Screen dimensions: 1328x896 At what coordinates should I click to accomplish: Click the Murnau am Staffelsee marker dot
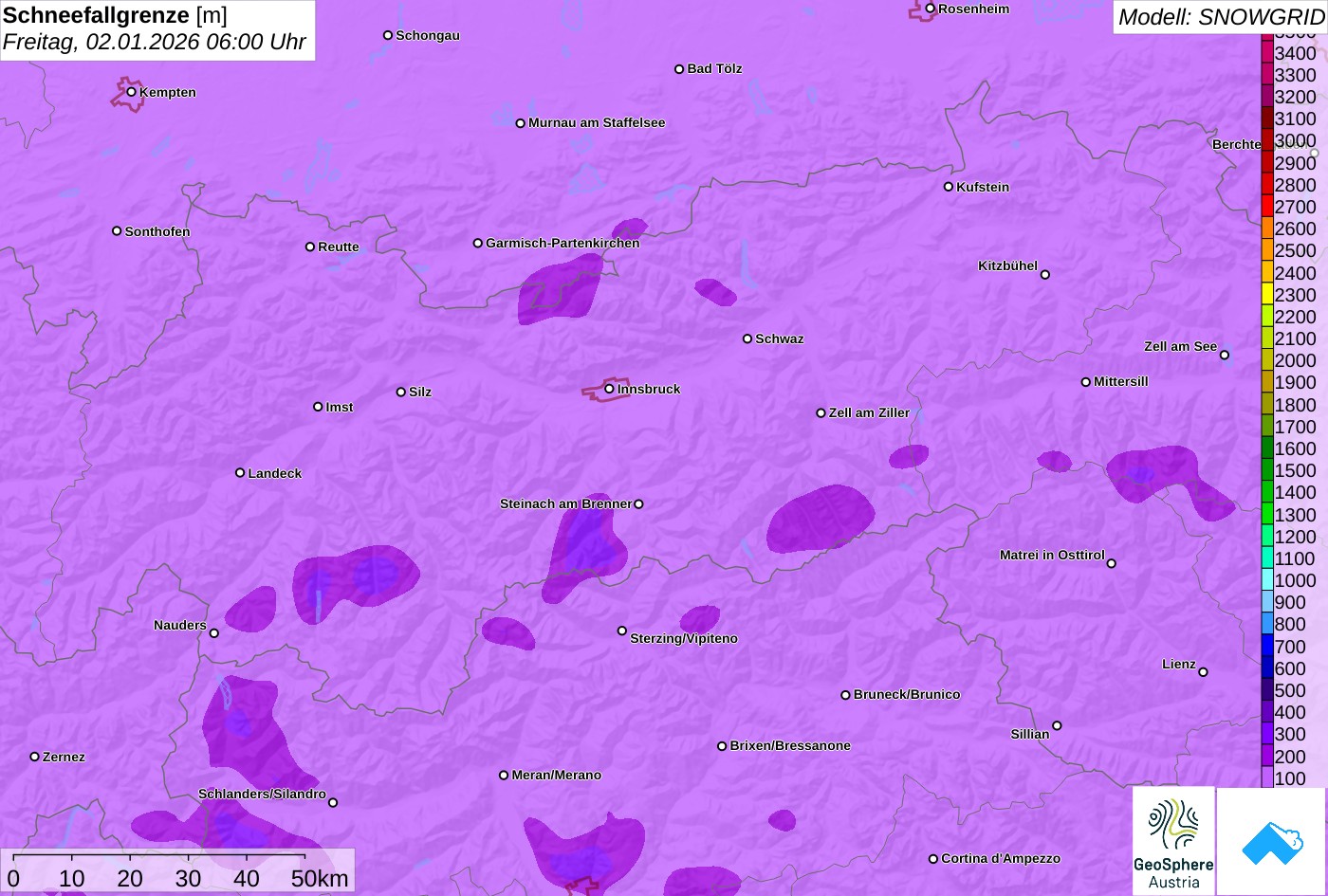click(521, 123)
